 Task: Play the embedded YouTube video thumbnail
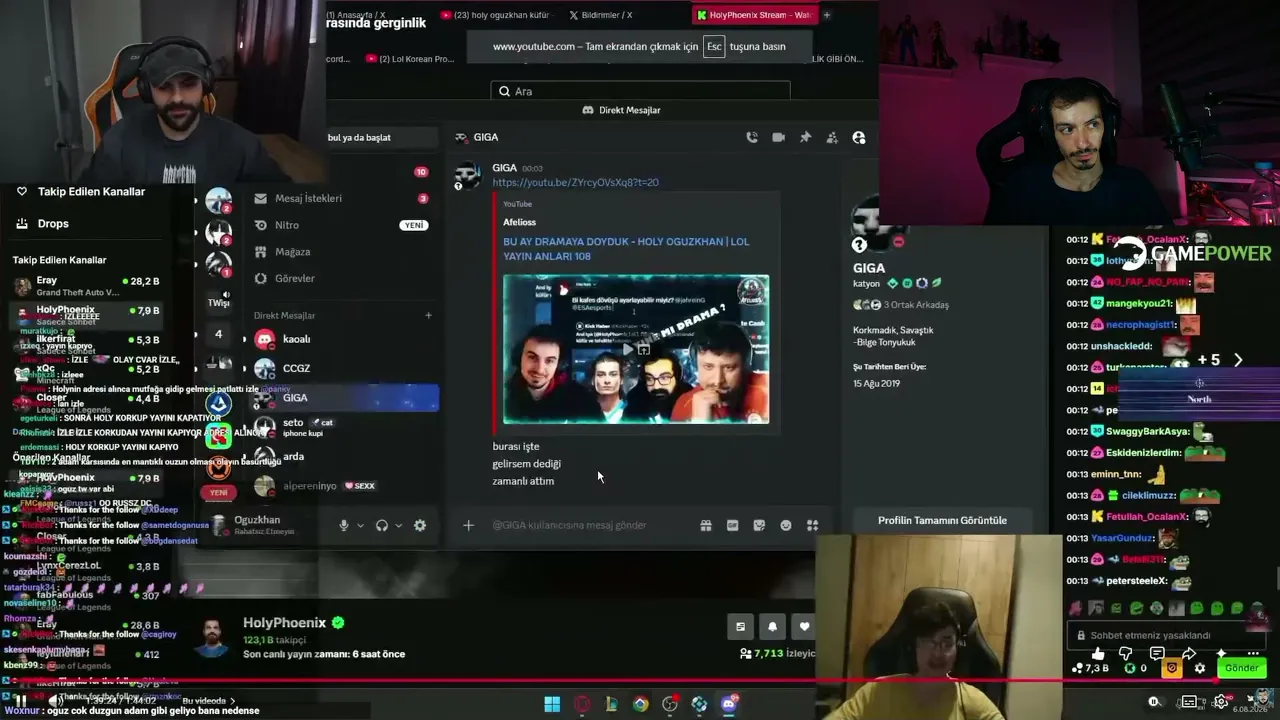636,349
